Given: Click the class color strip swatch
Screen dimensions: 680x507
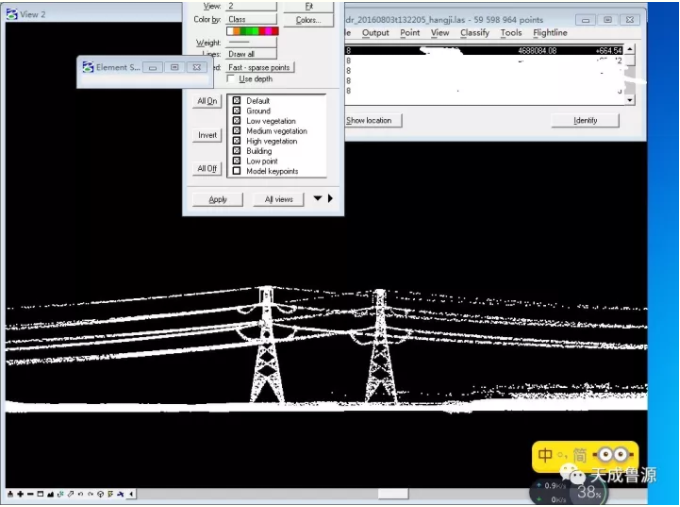Looking at the screenshot, I should pyautogui.click(x=251, y=31).
